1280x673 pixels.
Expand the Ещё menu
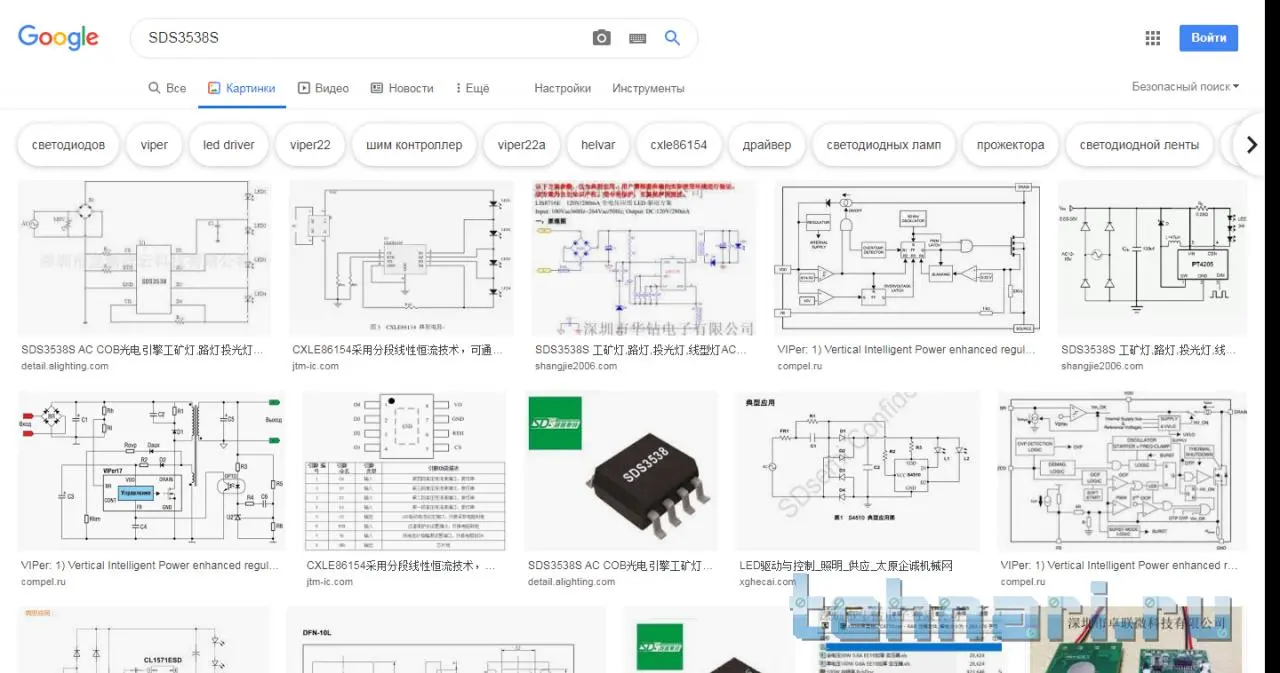coord(472,88)
